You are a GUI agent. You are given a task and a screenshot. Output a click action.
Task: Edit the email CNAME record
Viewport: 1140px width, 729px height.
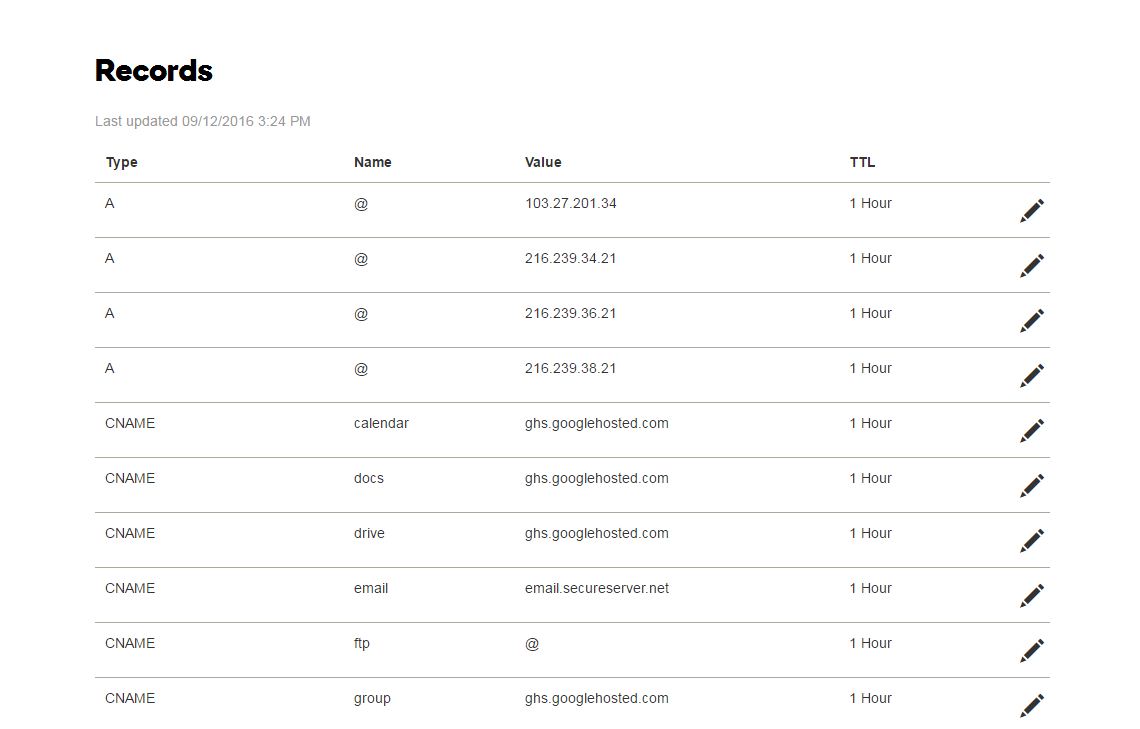(x=1032, y=596)
